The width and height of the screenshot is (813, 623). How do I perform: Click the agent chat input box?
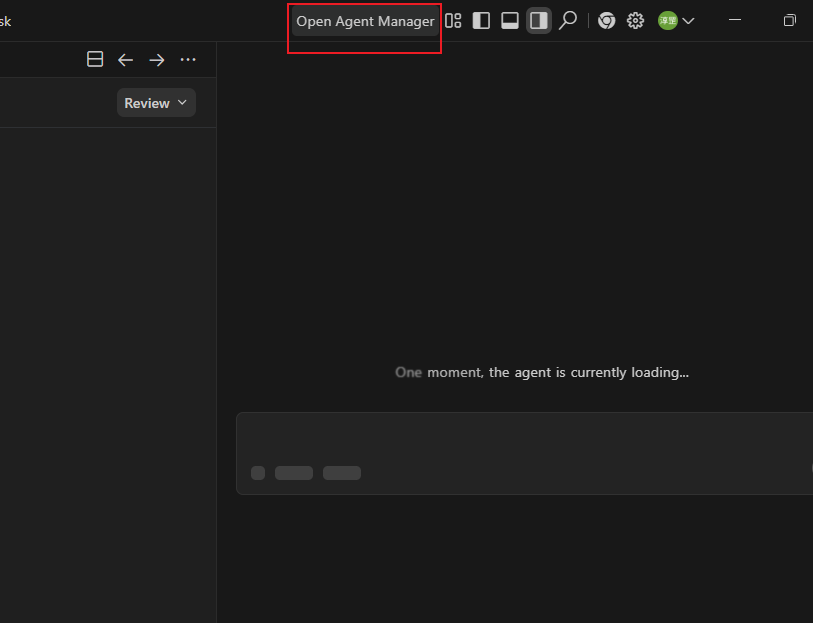525,454
